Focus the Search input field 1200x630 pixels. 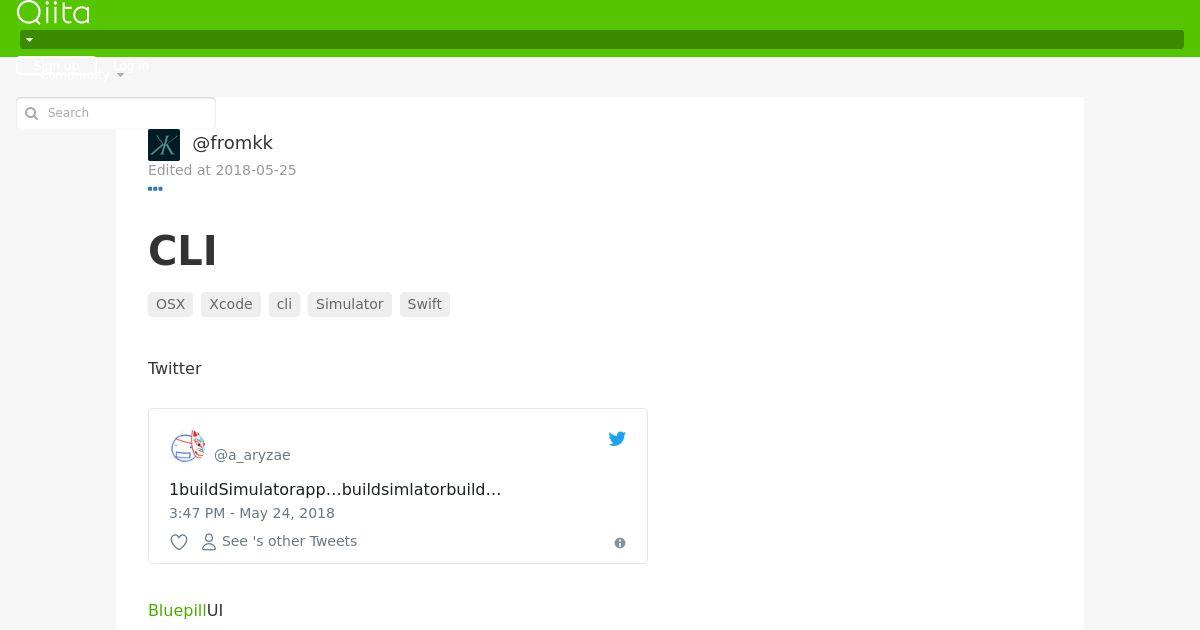coord(116,113)
